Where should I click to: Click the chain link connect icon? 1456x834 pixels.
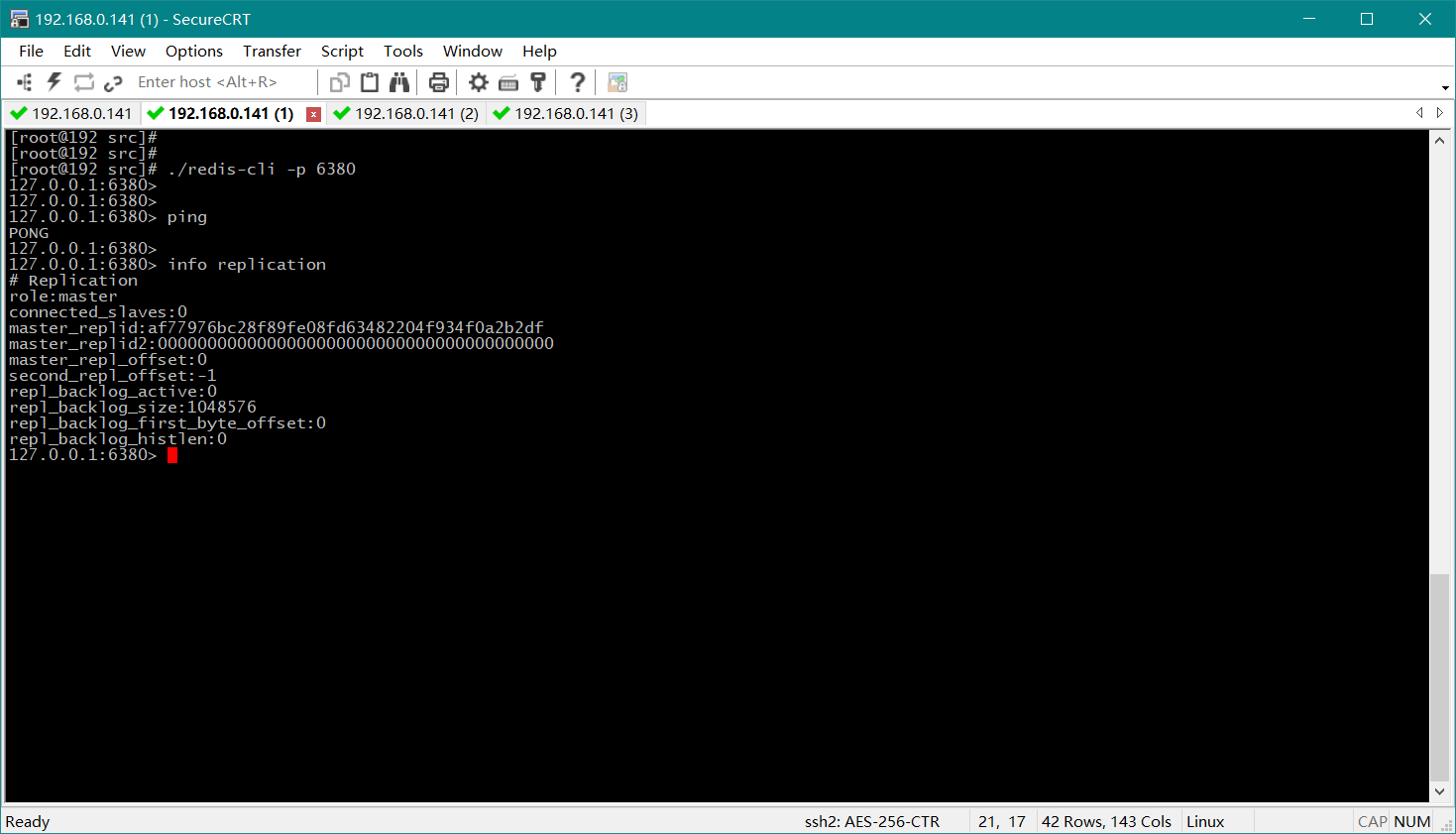pyautogui.click(x=113, y=82)
